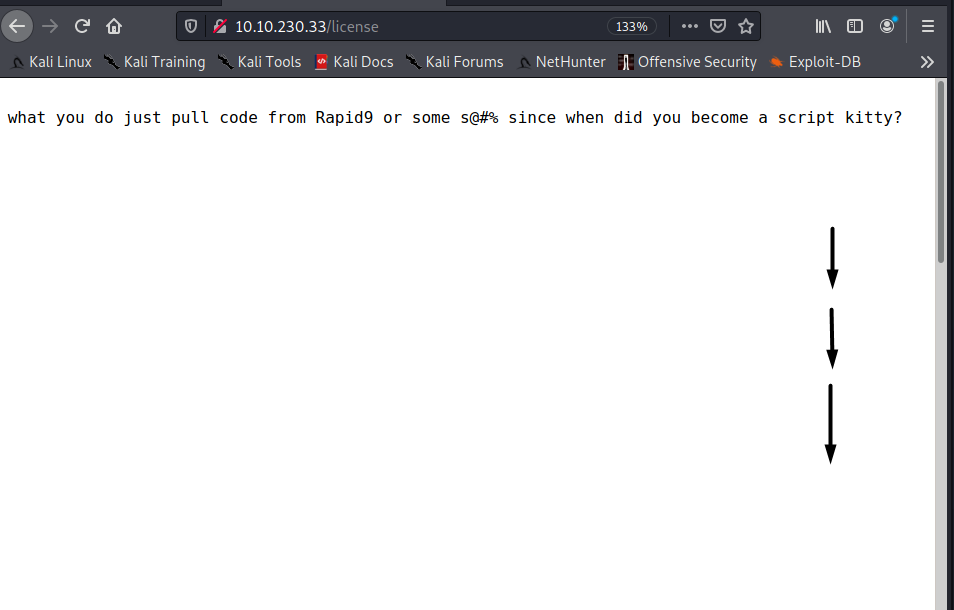This screenshot has height=610, width=954.
Task: Go back to the previous page
Action: point(17,26)
